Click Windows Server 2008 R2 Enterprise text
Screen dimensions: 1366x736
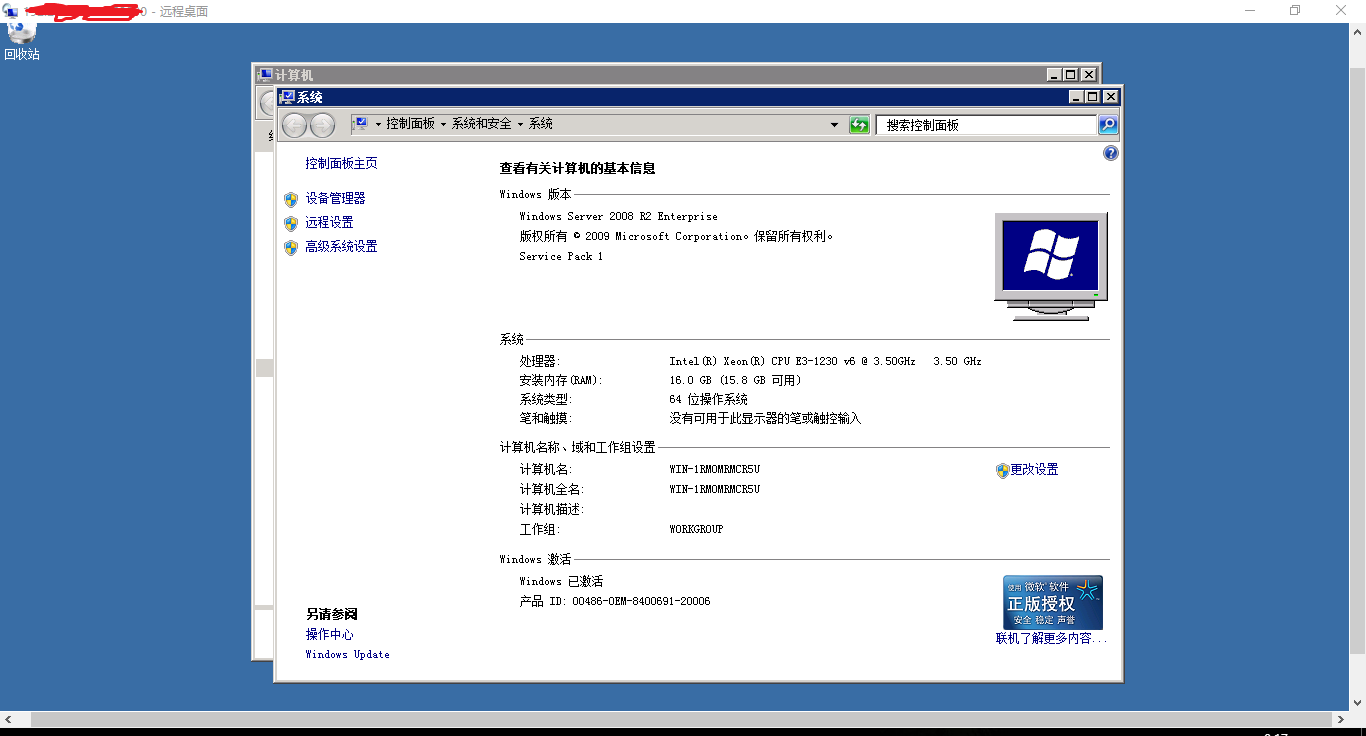tap(618, 217)
